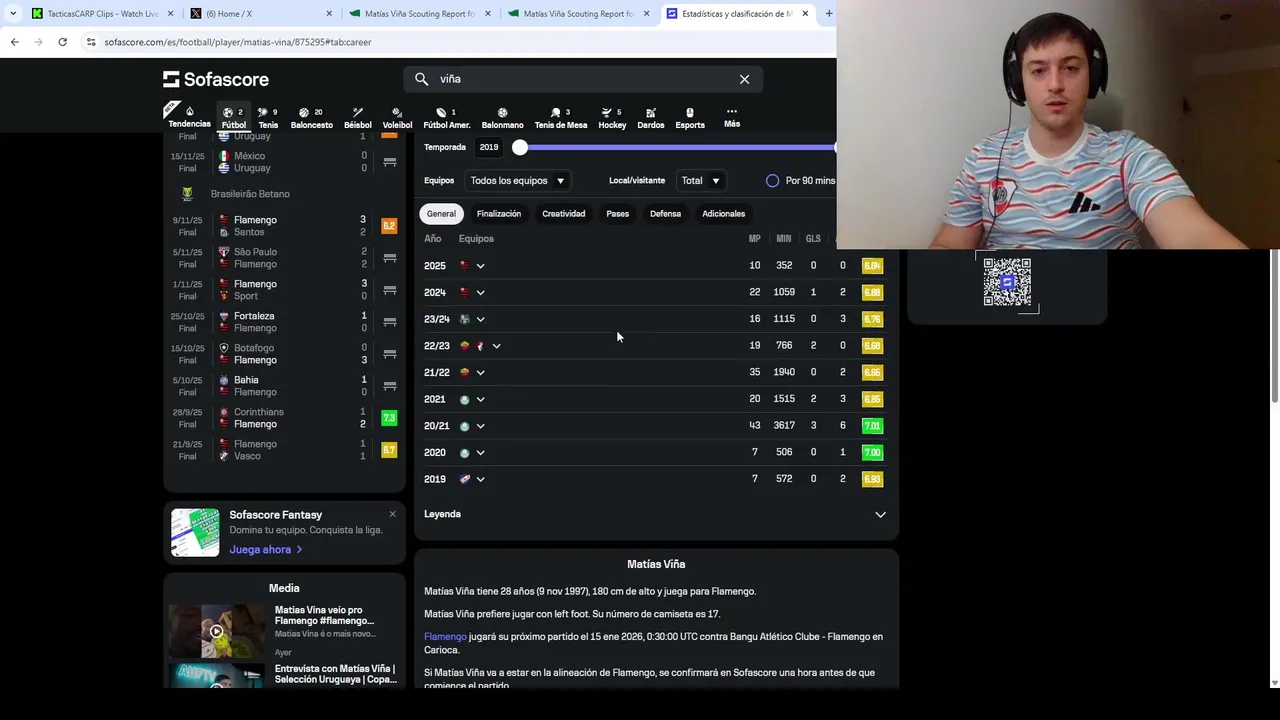Expand the 21/22 season row

[480, 373]
